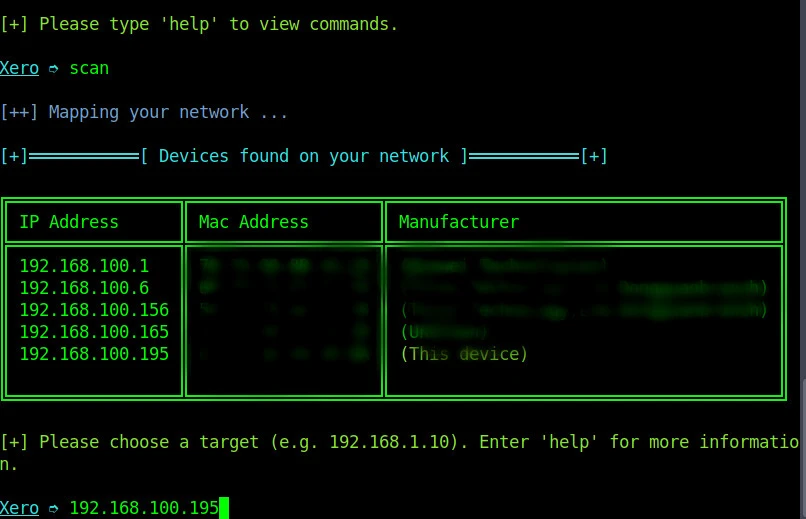Screen dimensions: 806x519
Task: Click the (This device) manufacturer entry
Action: pos(464,354)
